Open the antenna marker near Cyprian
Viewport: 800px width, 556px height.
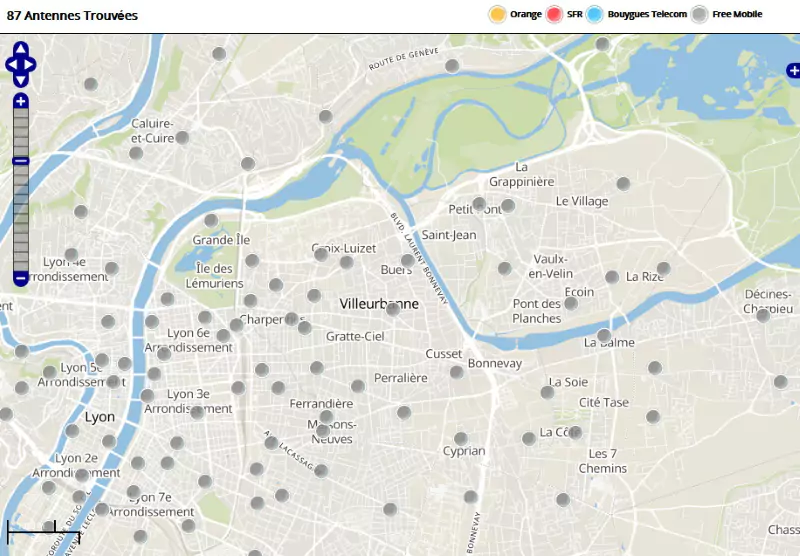point(461,438)
